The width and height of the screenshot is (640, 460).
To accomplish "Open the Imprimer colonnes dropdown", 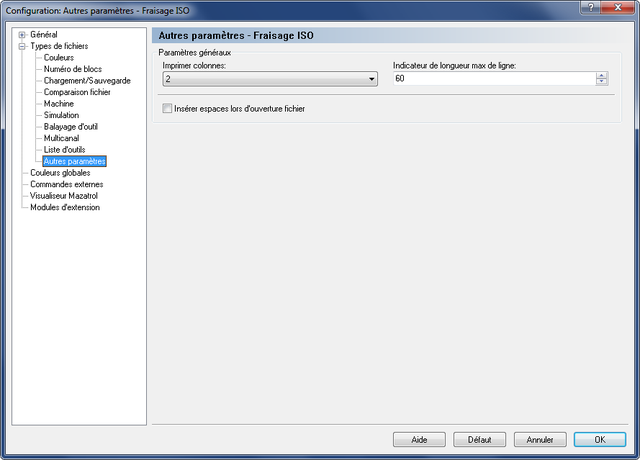I will coord(270,79).
